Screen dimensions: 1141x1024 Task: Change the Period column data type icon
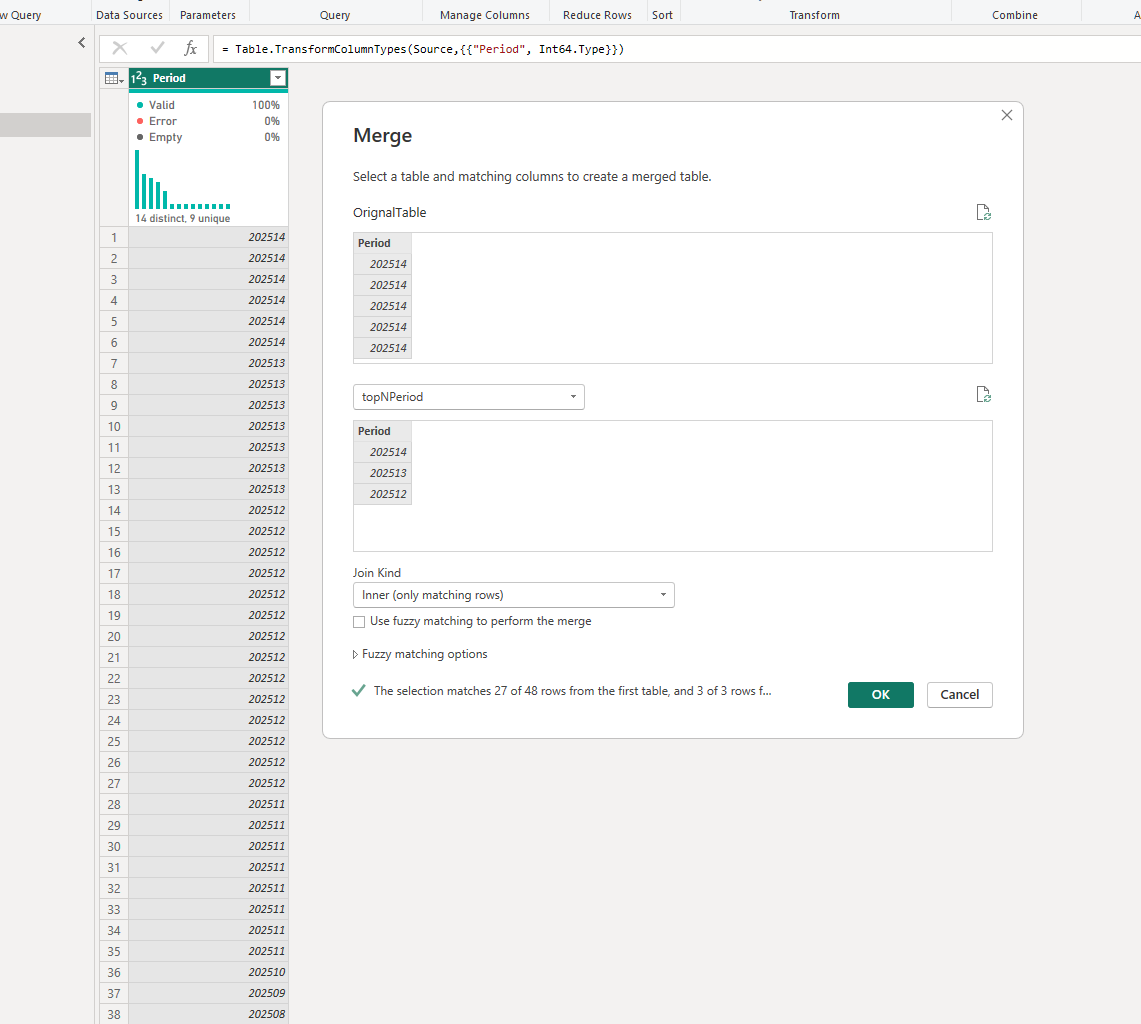coord(139,78)
